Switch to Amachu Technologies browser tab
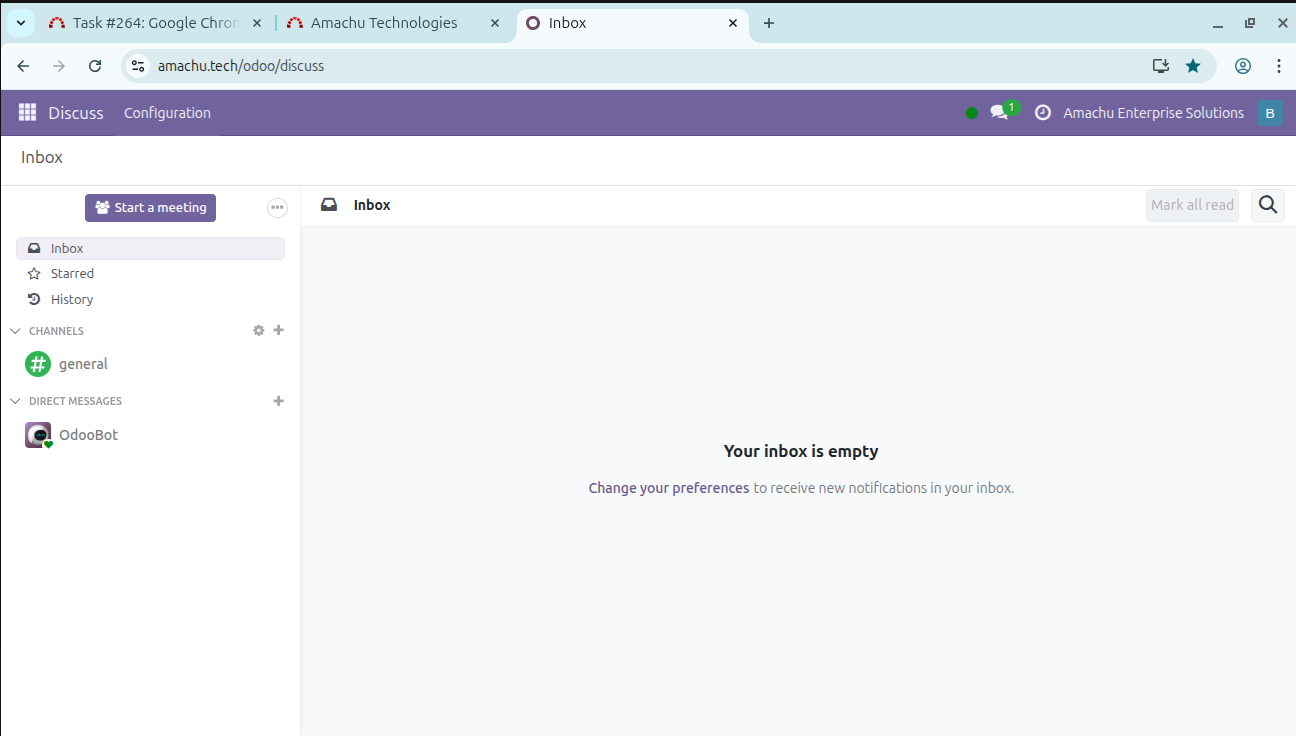 (x=384, y=23)
